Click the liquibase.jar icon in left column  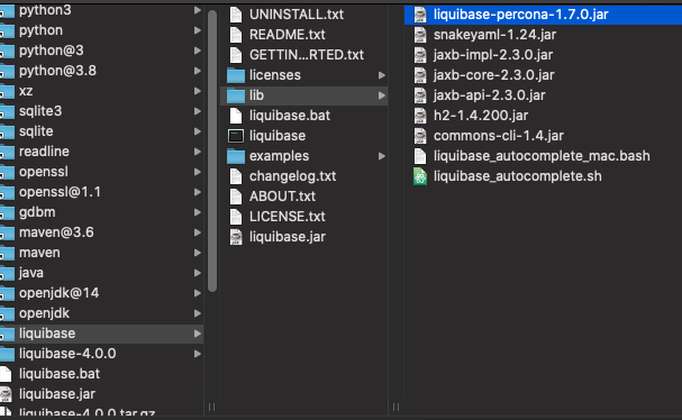pyautogui.click(x=6, y=394)
